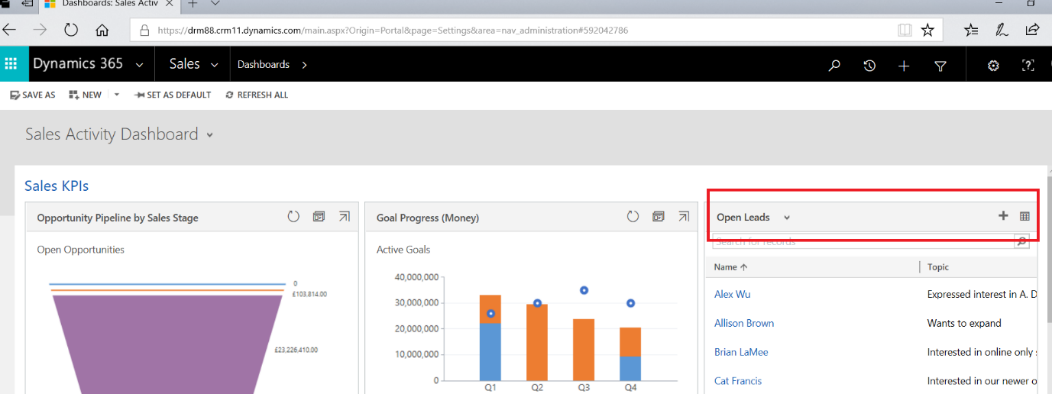Toggle the browser Reading view icon

pyautogui.click(x=905, y=30)
